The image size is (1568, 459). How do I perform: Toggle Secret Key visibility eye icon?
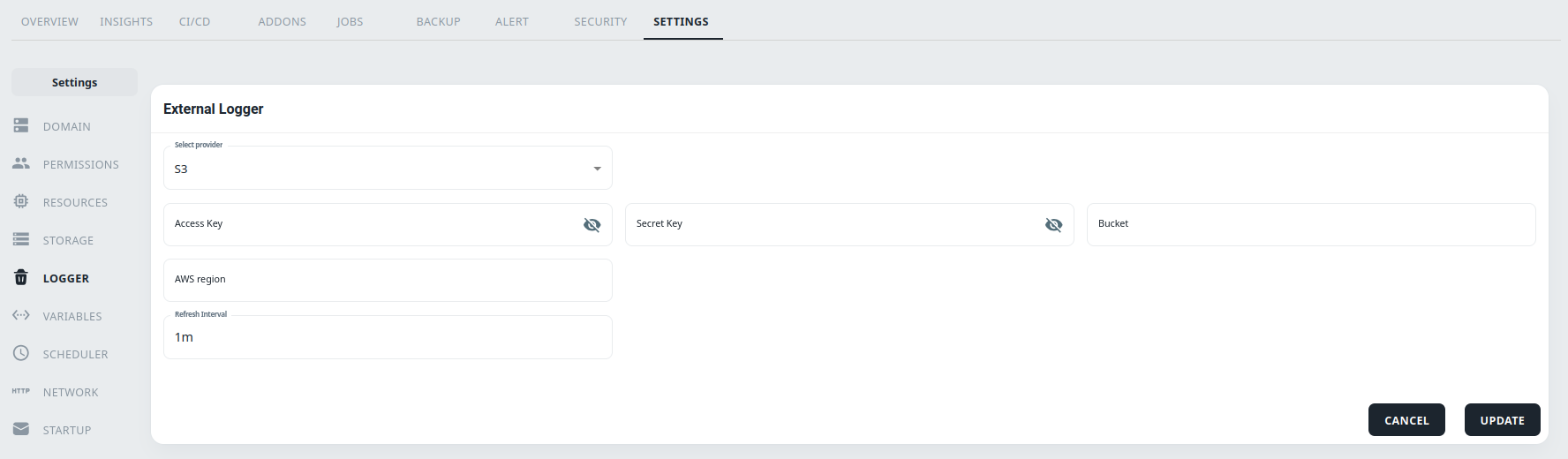pos(1054,225)
